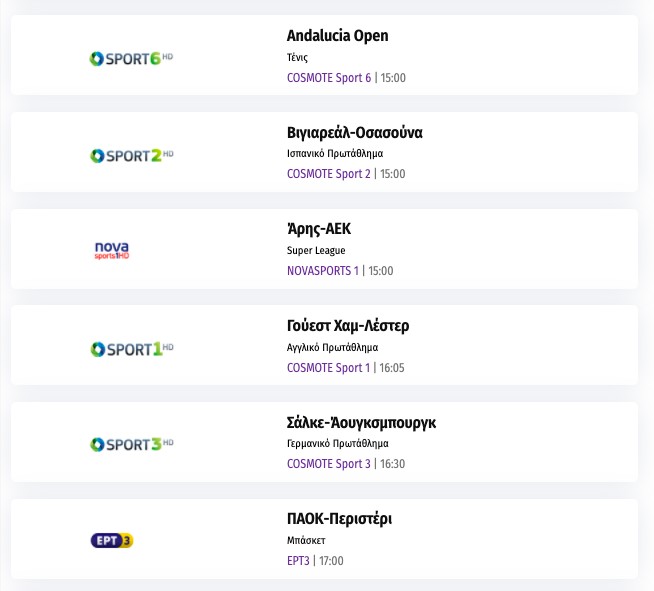Select the purple COSMOTE Sport 2 channel link
The width and height of the screenshot is (654, 591).
[329, 174]
